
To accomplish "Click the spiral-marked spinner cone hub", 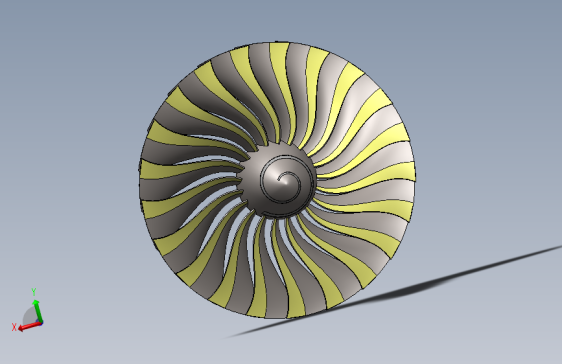I will 278,179.
